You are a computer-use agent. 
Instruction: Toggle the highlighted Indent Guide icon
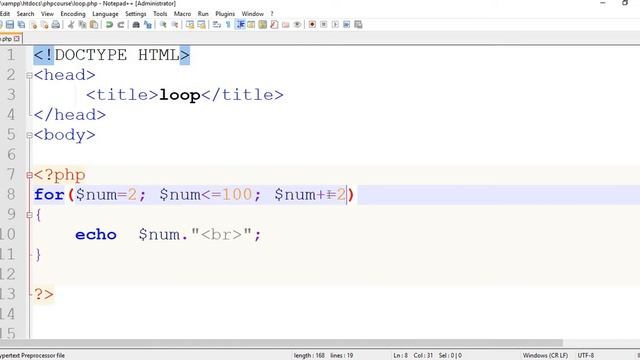240,25
